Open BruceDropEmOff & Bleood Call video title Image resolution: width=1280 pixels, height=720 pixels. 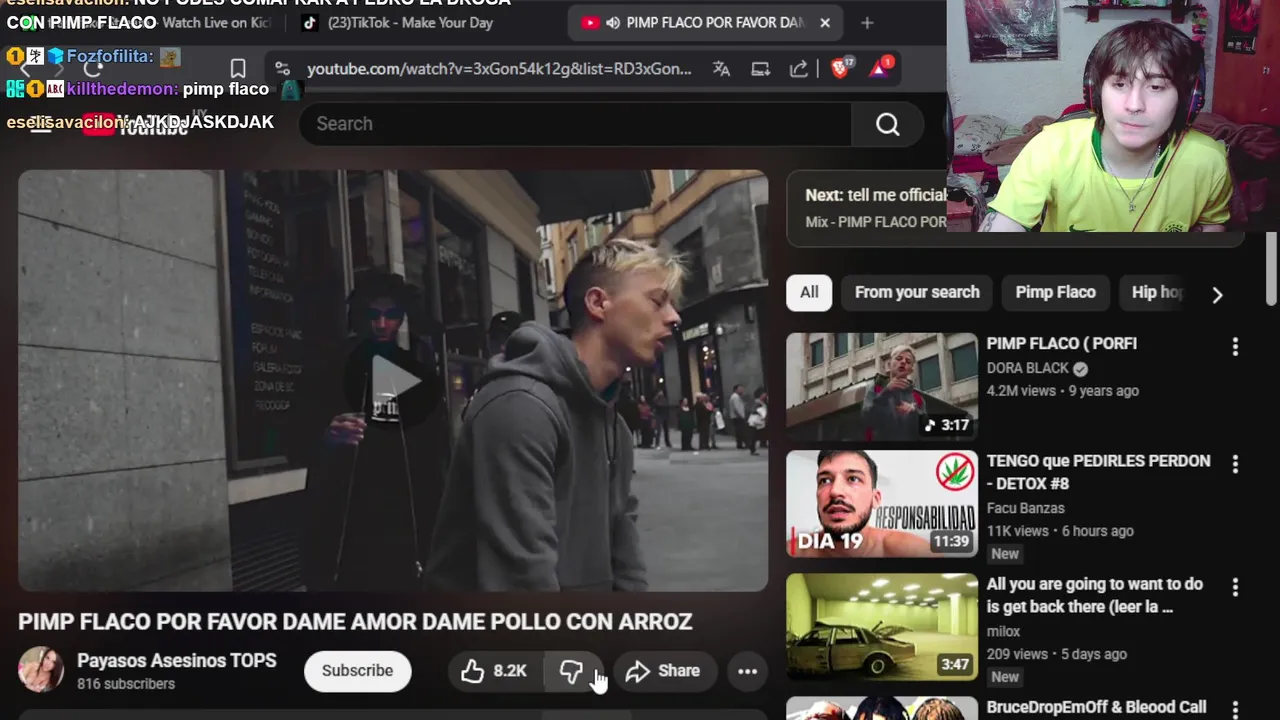pos(1096,707)
